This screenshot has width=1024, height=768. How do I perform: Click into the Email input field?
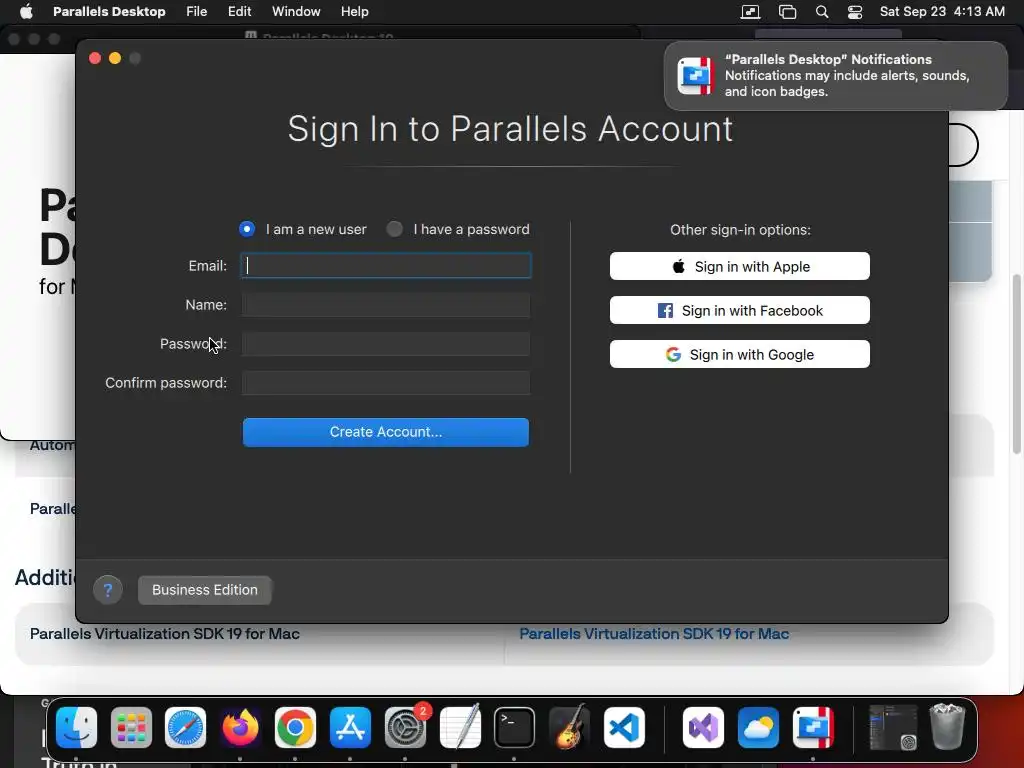click(x=386, y=266)
